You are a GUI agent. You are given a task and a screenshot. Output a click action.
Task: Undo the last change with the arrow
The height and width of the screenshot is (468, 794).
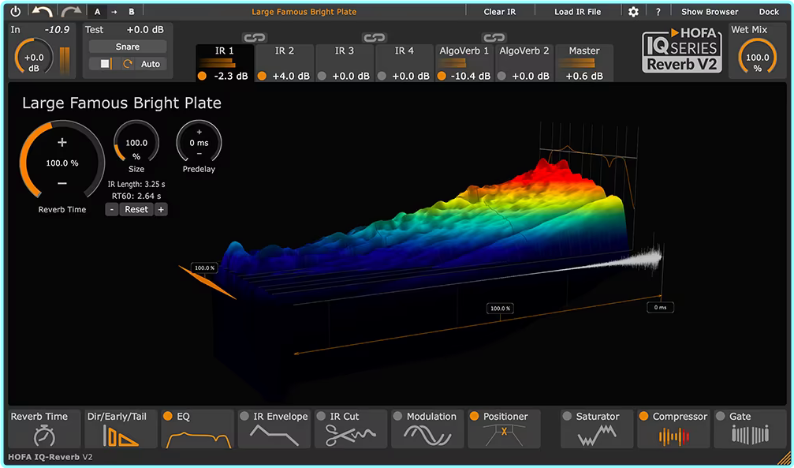[x=43, y=11]
